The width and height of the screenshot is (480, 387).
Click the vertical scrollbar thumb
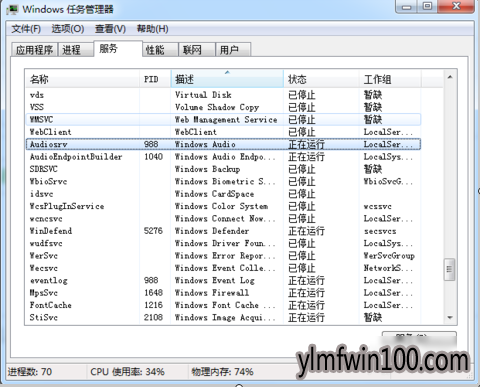point(449,269)
